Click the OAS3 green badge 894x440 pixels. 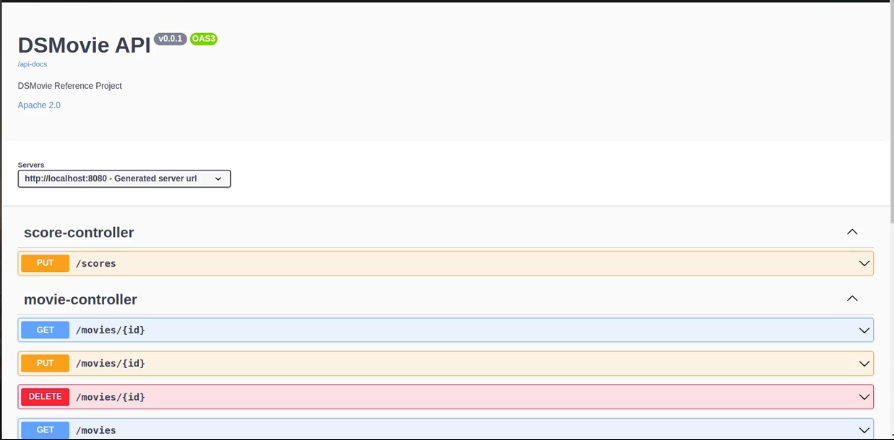(204, 39)
